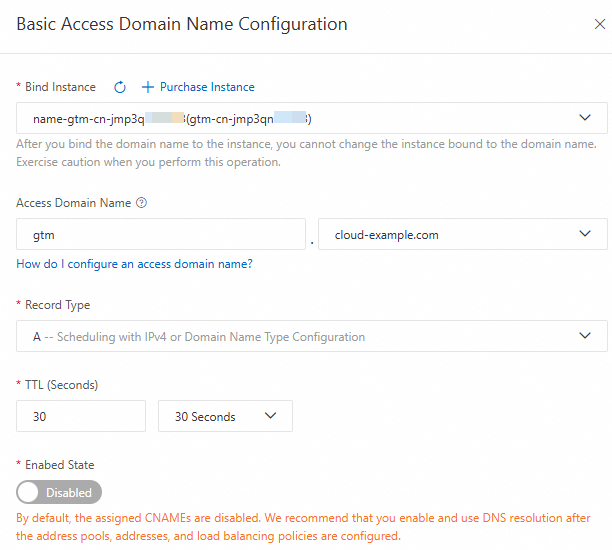612x550 pixels.
Task: Open 'How do I configure an access domain name?' link
Action: pyautogui.click(x=134, y=264)
